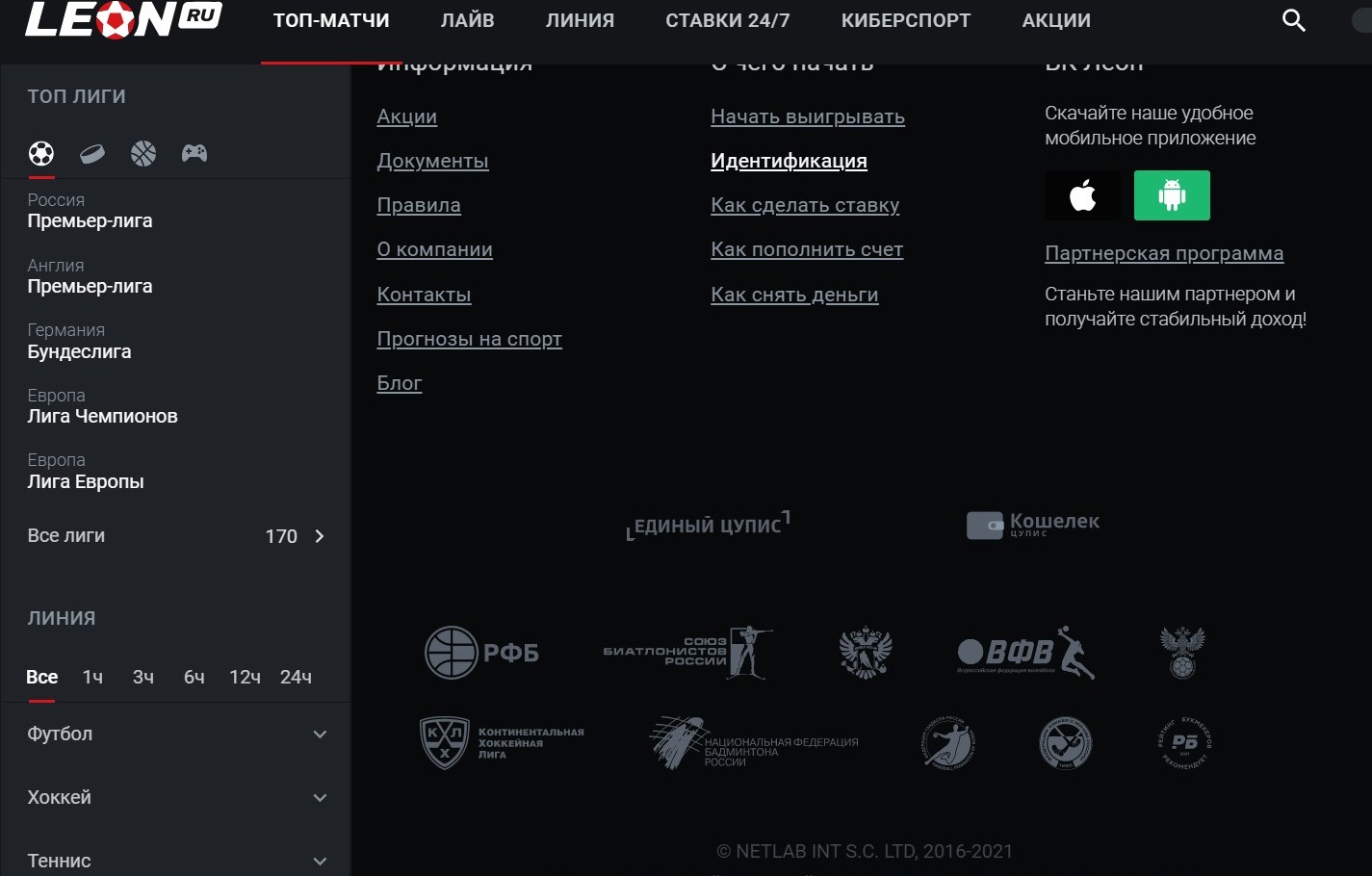
Task: Click the Национальная федерация бадминтона logo
Action: point(754,743)
